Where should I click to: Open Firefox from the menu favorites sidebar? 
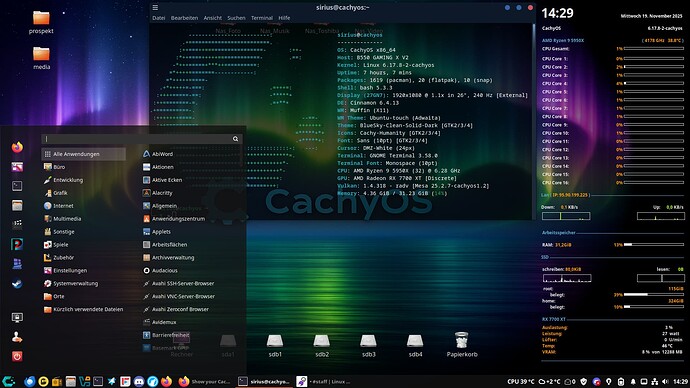(17, 147)
